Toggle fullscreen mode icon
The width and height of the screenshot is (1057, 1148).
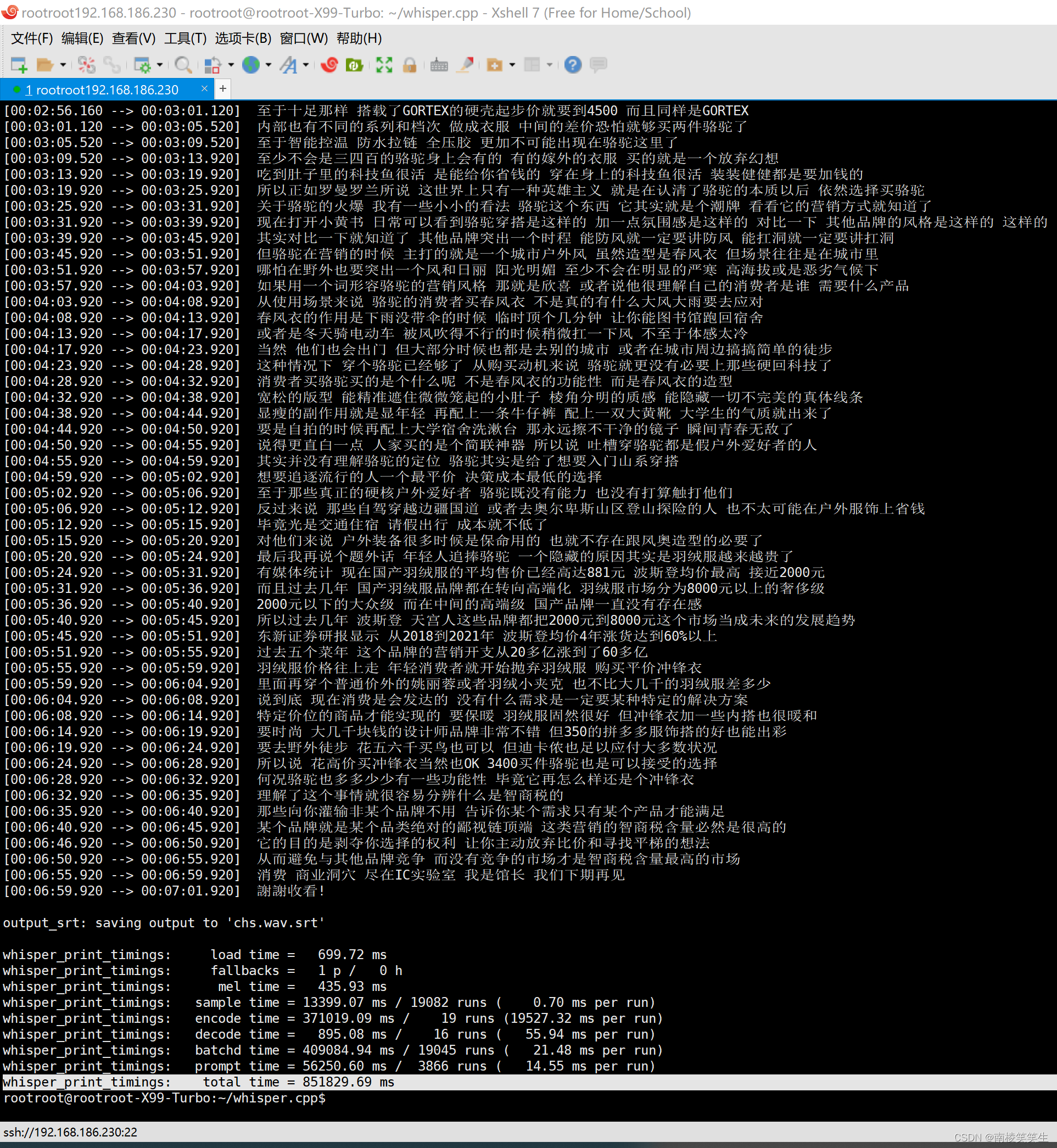tap(384, 65)
